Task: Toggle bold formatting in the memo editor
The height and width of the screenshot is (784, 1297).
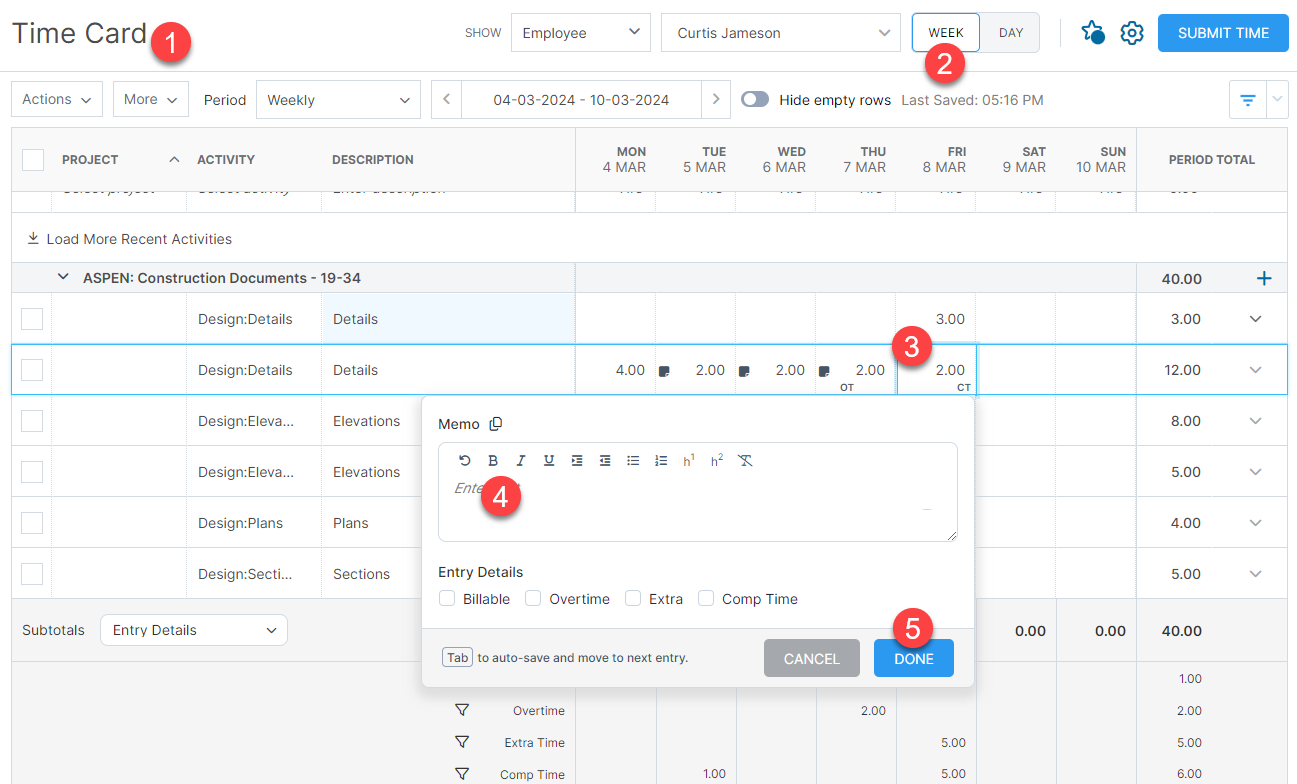Action: (493, 460)
